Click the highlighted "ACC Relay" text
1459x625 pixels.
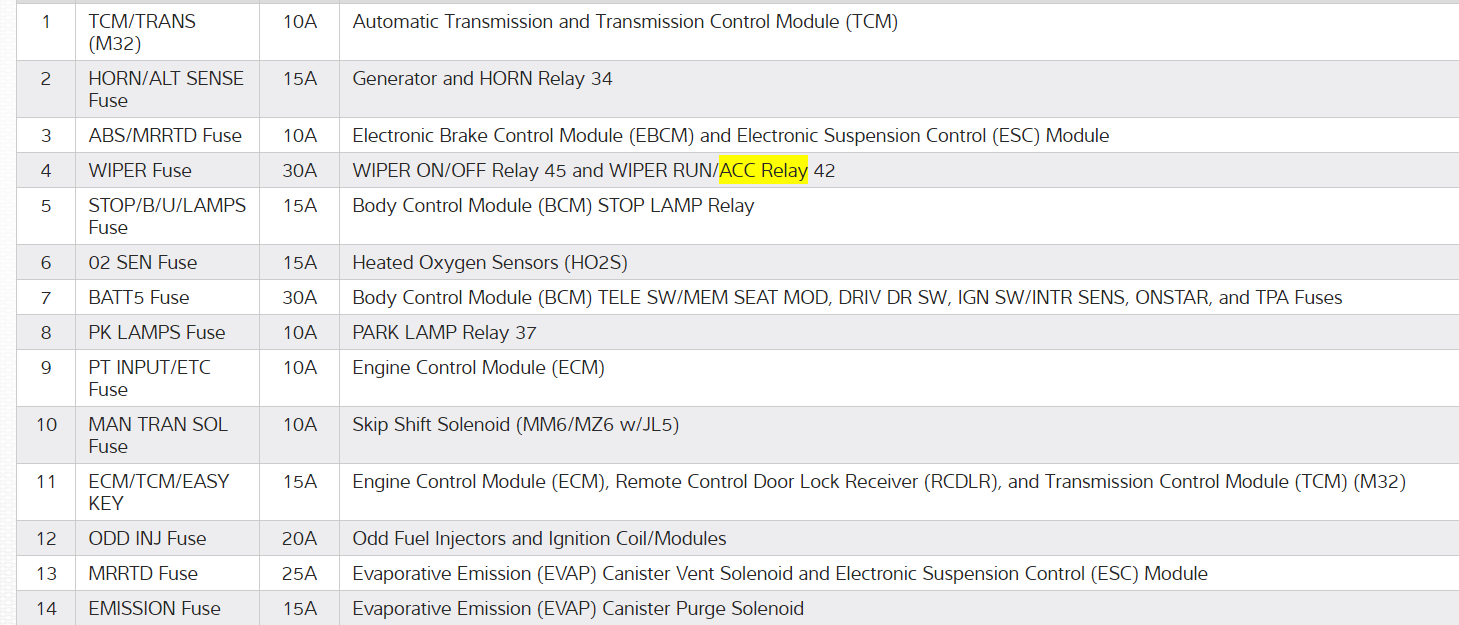tap(763, 171)
